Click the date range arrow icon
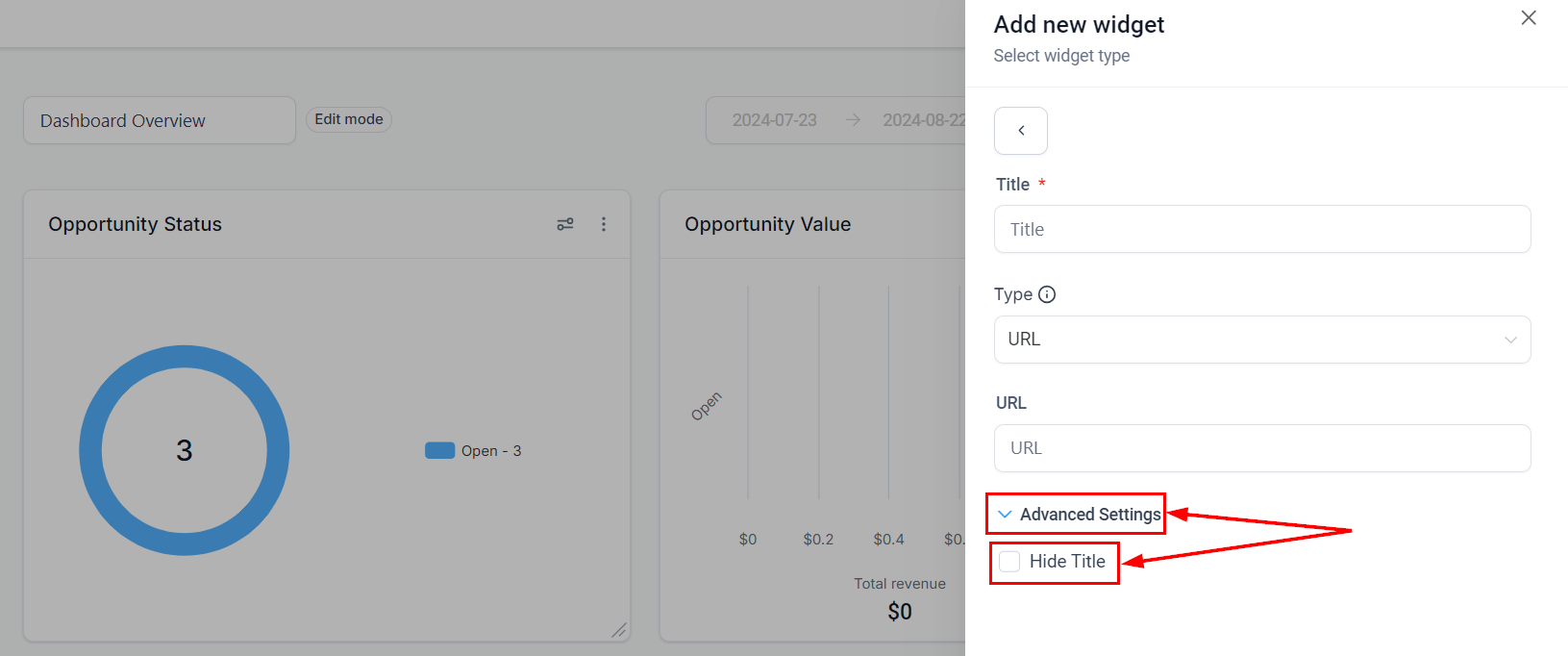 (853, 120)
